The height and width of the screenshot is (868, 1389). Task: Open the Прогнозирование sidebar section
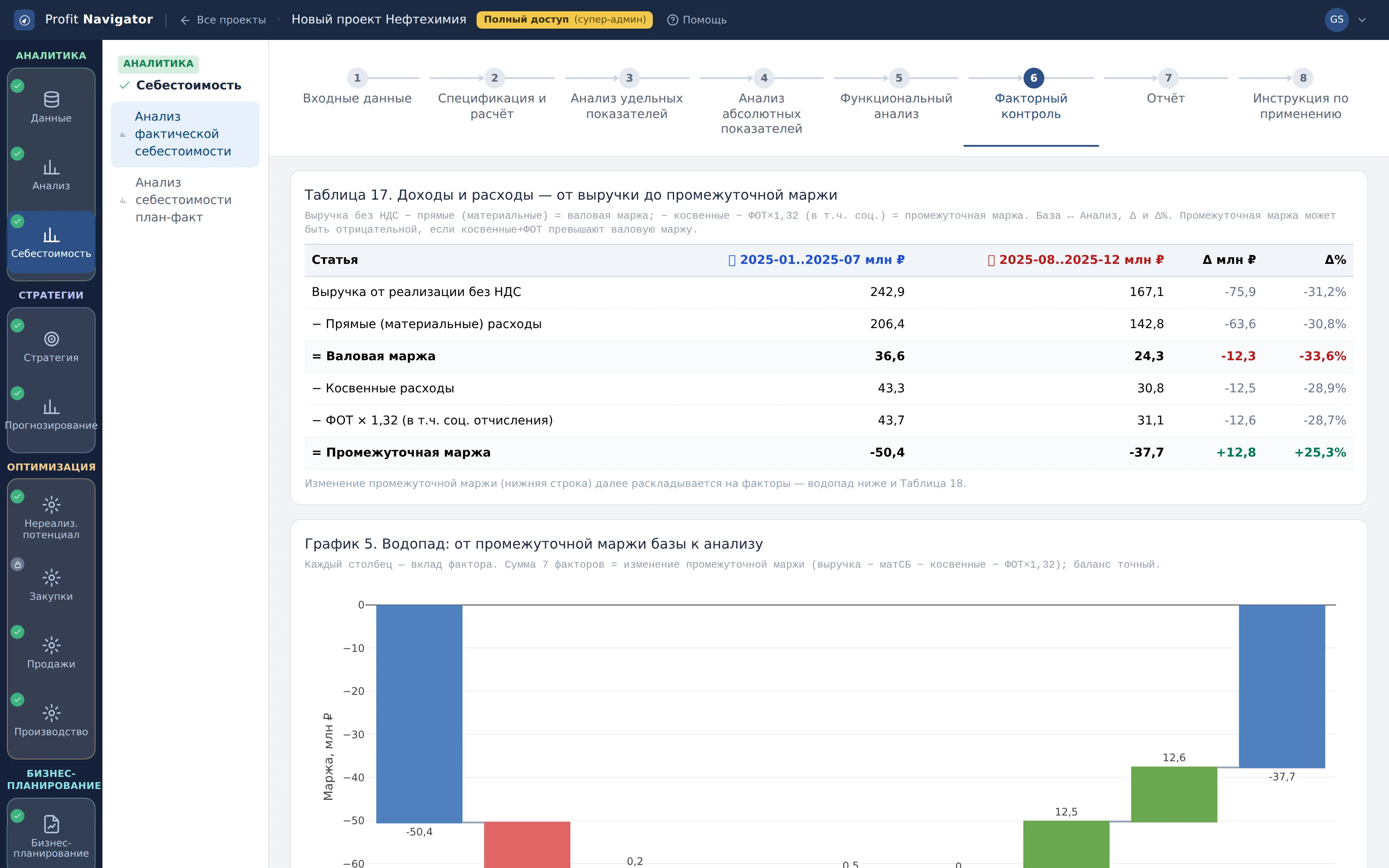point(51,414)
